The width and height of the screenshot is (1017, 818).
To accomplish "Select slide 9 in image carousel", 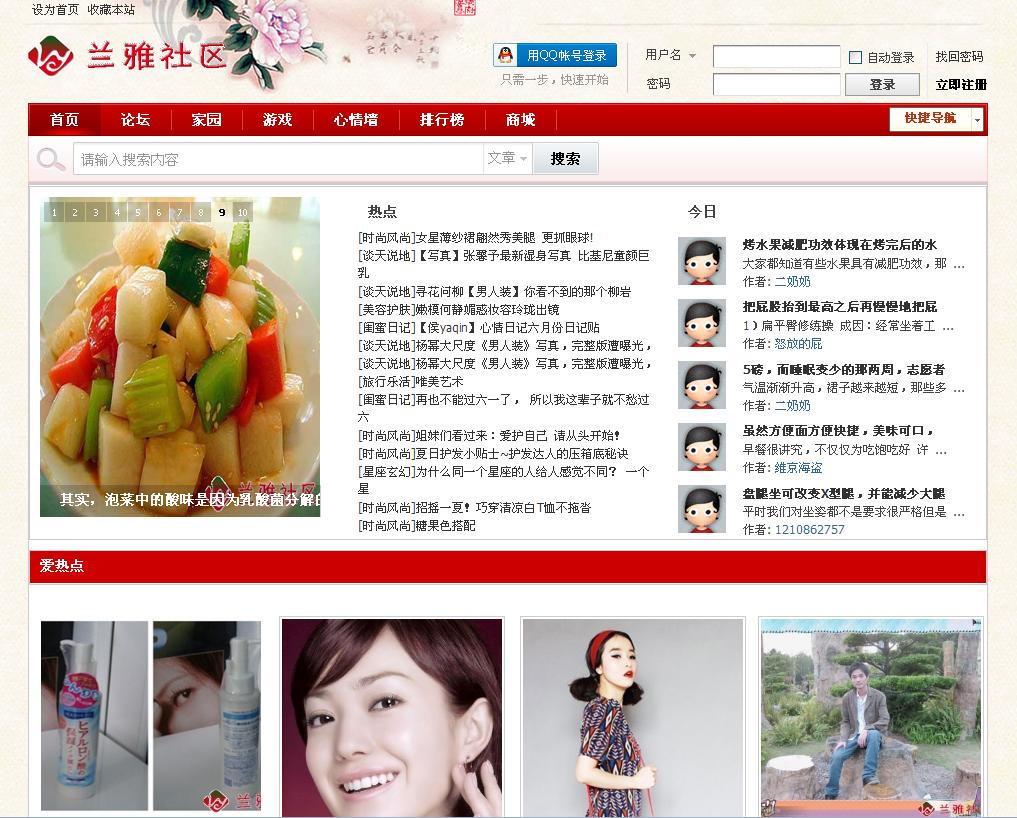I will pyautogui.click(x=222, y=212).
